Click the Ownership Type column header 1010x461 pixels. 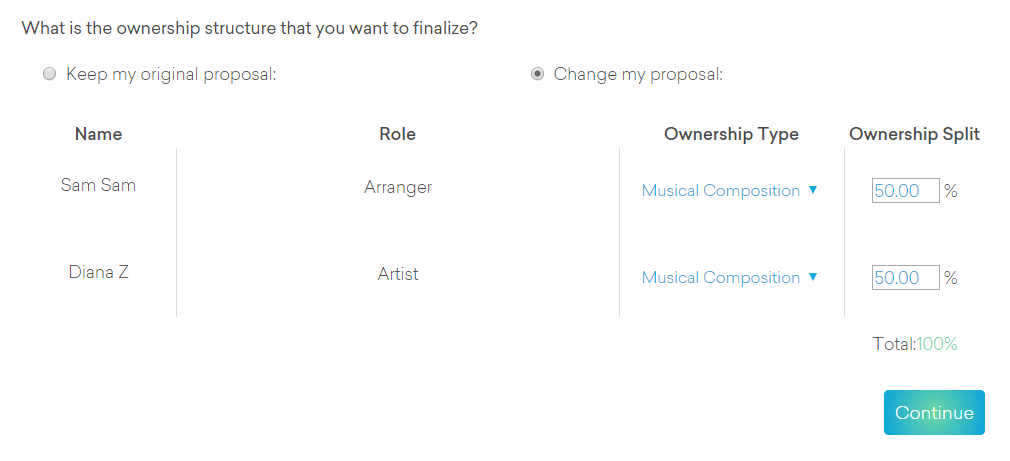pos(731,134)
